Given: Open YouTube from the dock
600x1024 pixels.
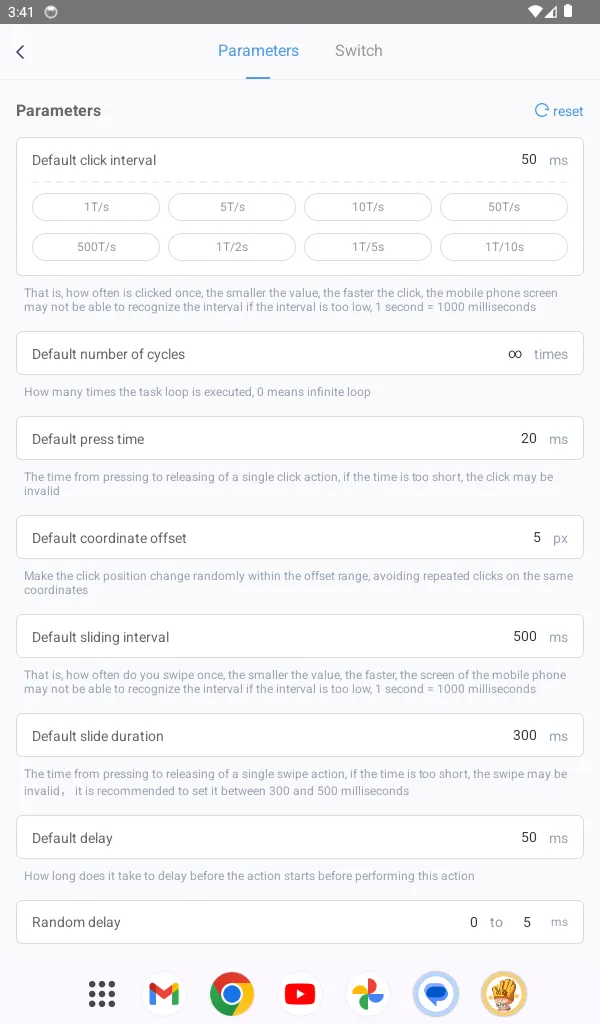Looking at the screenshot, I should tap(299, 994).
